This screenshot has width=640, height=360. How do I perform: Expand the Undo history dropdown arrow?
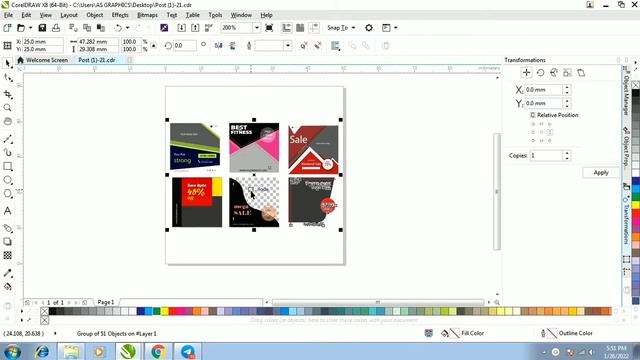coord(127,28)
